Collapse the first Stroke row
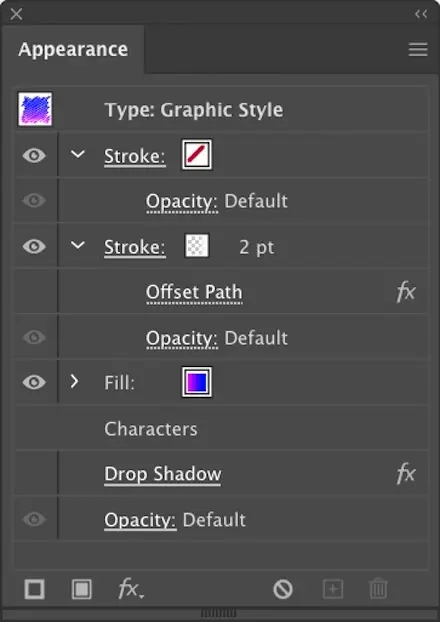The image size is (440, 622). point(78,154)
